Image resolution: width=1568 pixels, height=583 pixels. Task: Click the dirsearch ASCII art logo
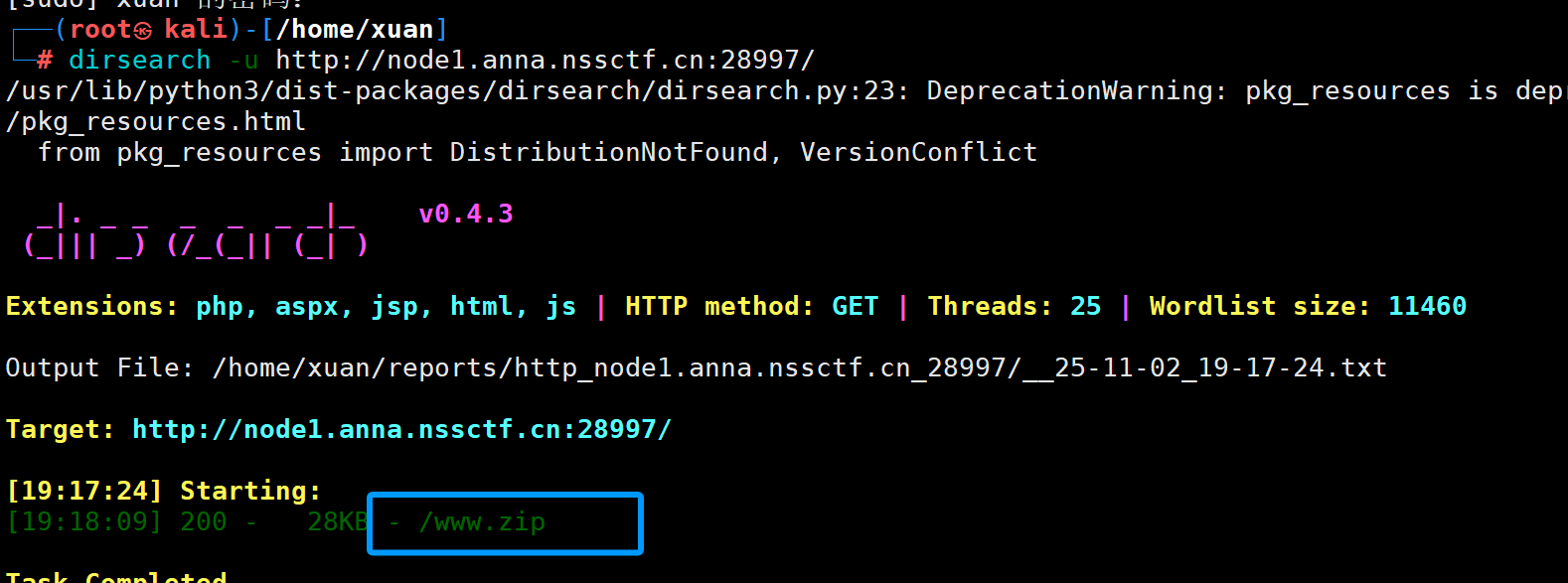196,230
